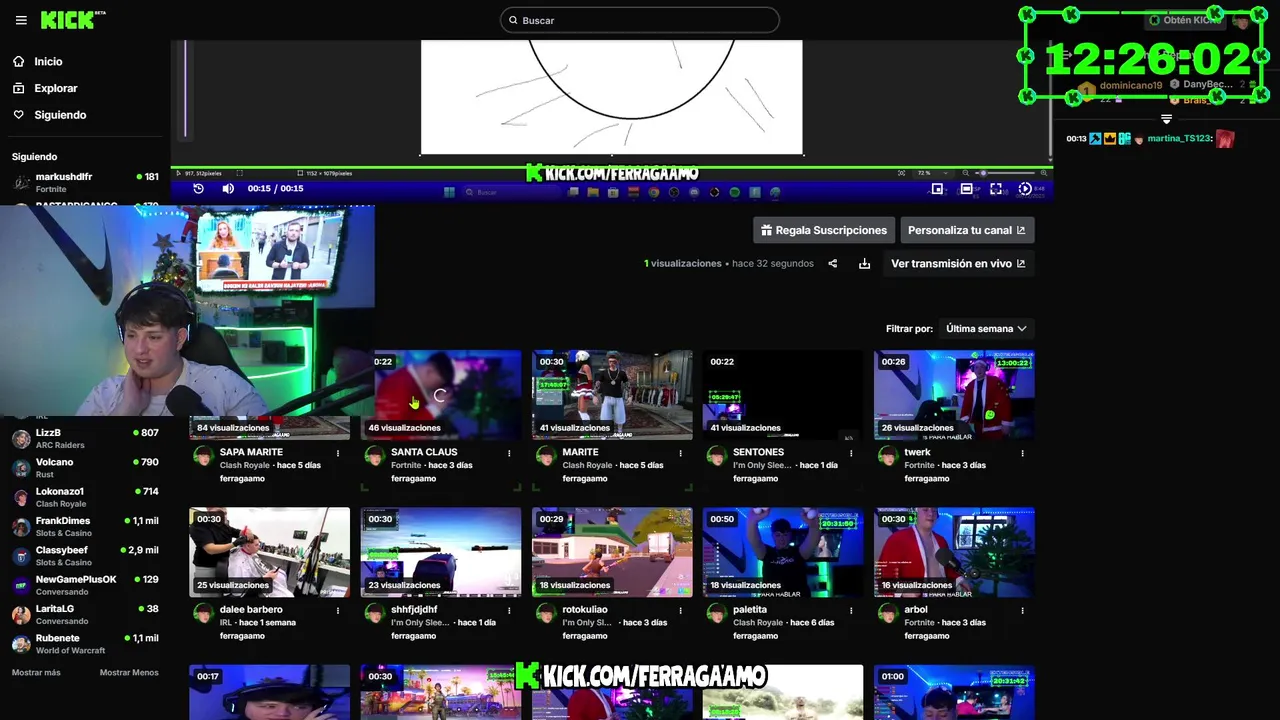This screenshot has height=720, width=1280.
Task: Open Volcano channel in sidebar
Action: [x=85, y=468]
